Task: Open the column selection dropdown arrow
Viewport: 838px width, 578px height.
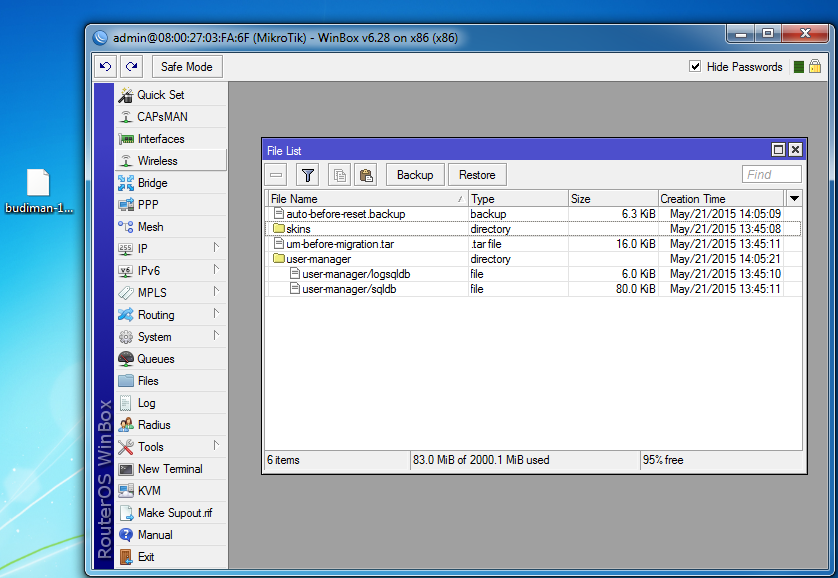Action: click(794, 198)
